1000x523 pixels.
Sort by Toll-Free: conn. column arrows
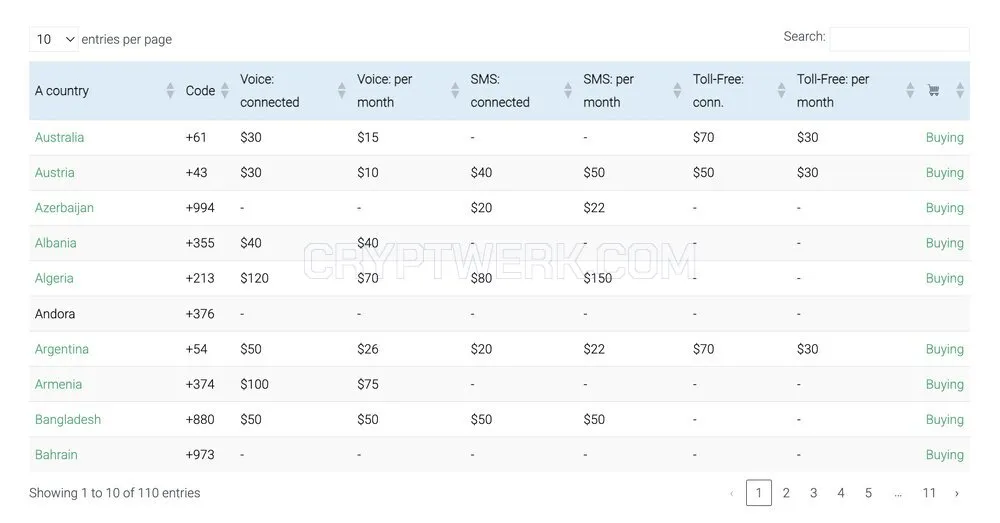coord(781,91)
